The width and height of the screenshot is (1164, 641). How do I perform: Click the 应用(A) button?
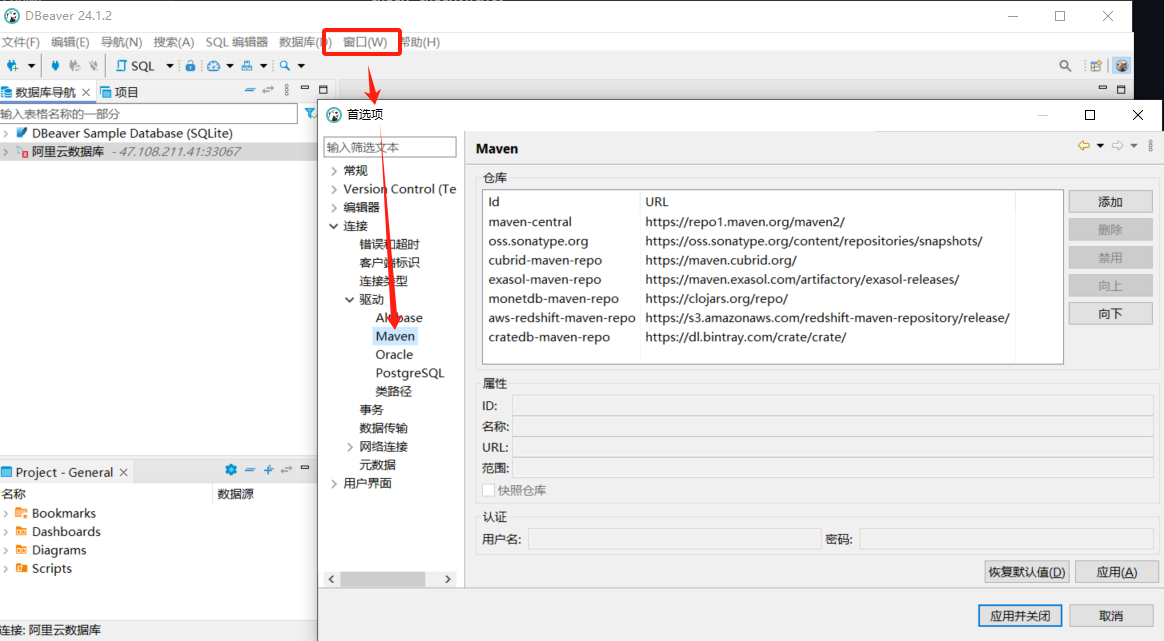(1116, 572)
